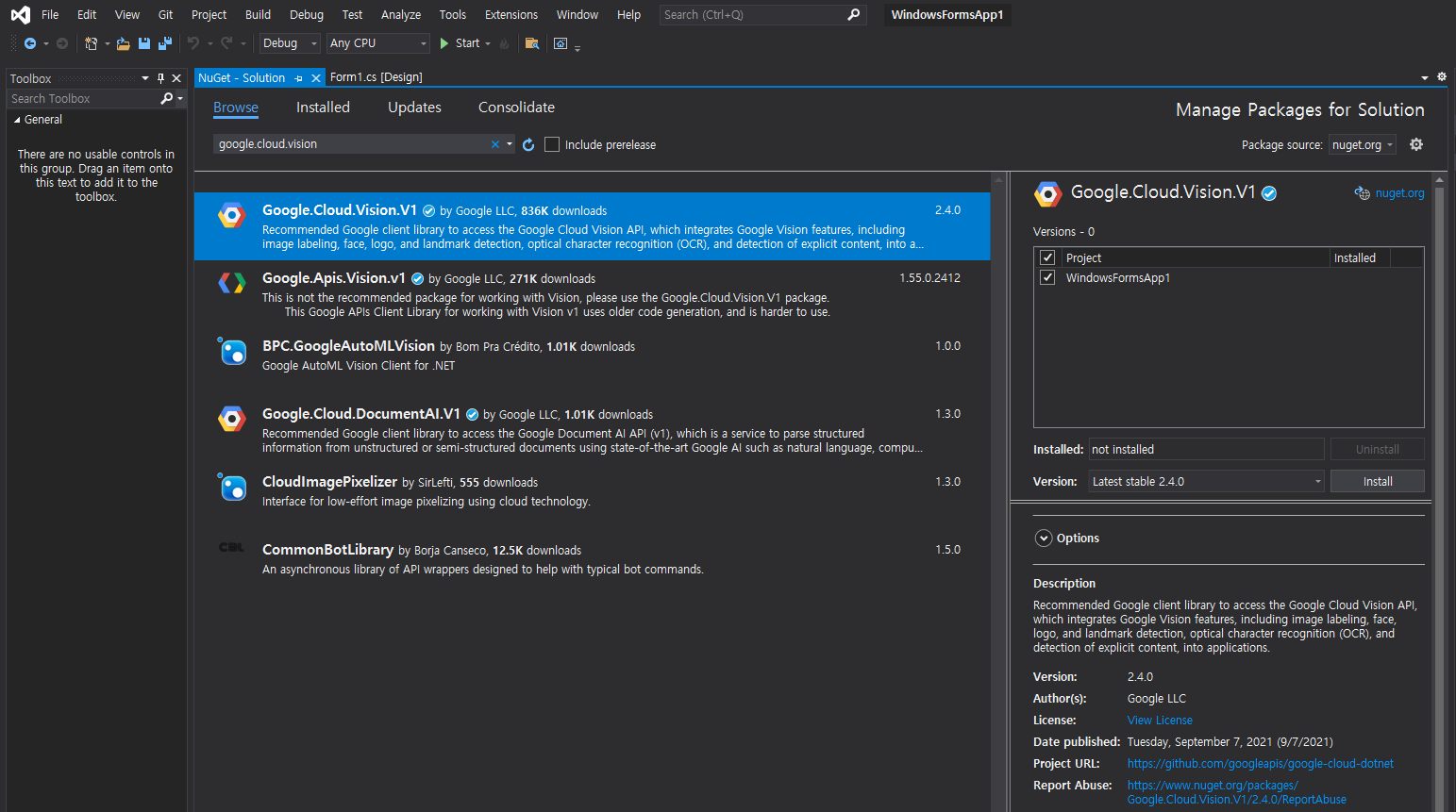Open the Report Abuse nuget.org link
This screenshot has width=1456, height=812.
pyautogui.click(x=1236, y=792)
